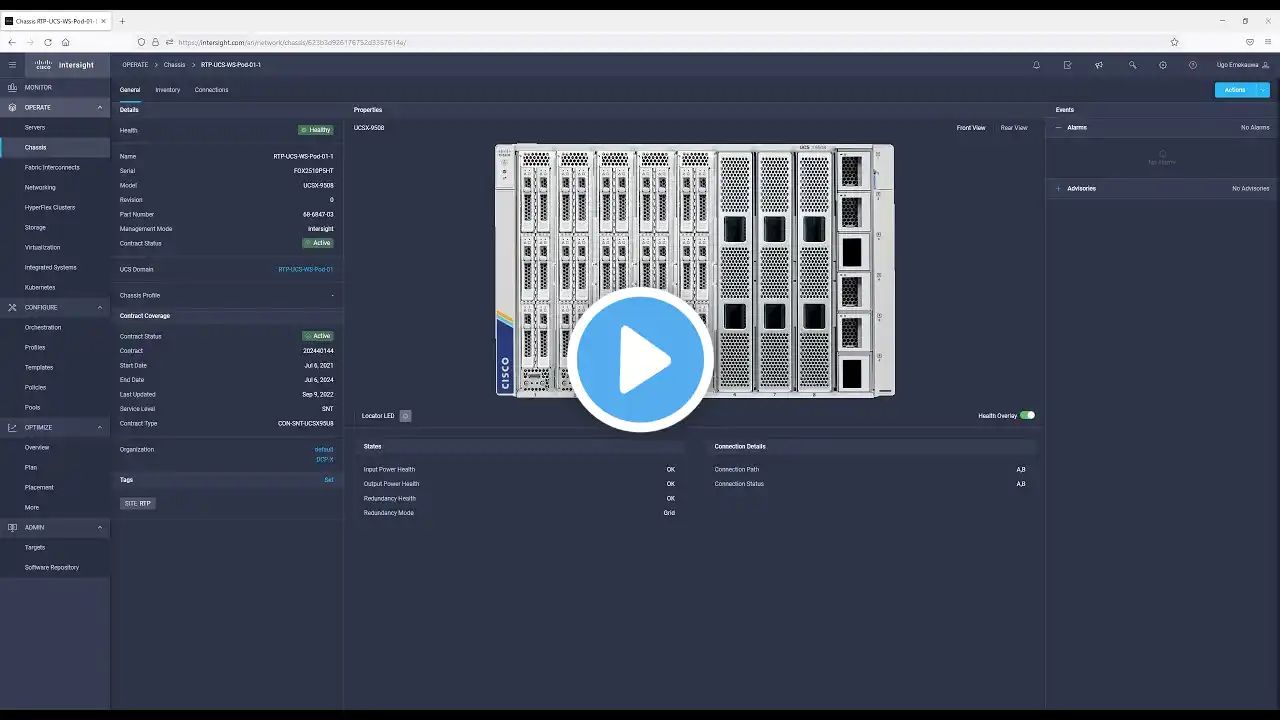The image size is (1280, 720).
Task: Open the hamburger navigation menu
Action: coord(12,65)
